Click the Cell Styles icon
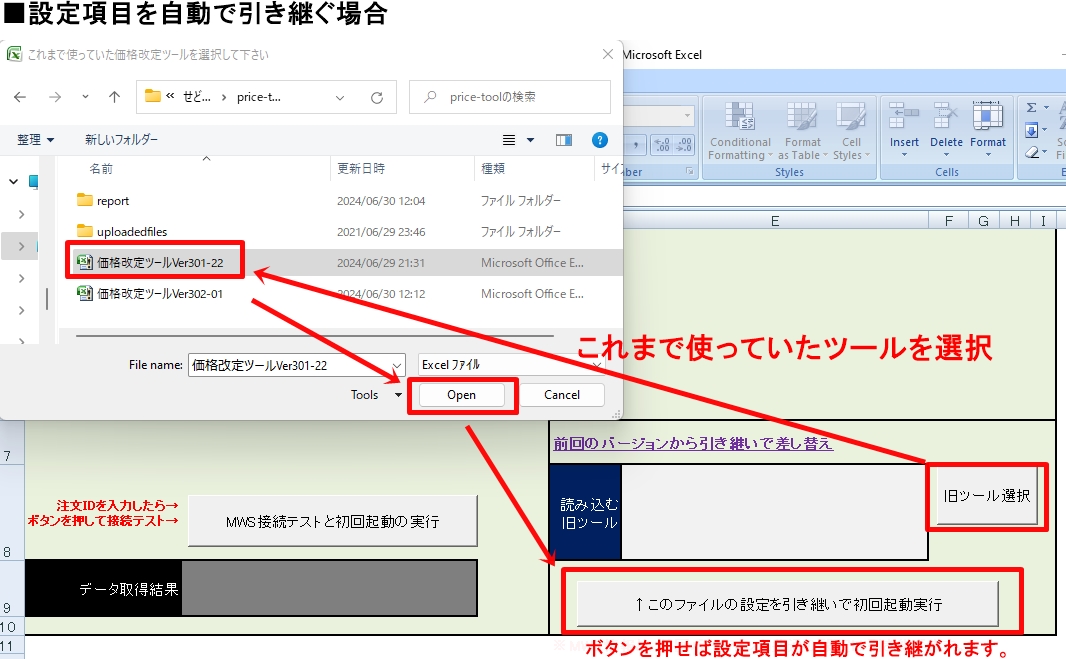This screenshot has width=1066, height=659. (x=851, y=120)
